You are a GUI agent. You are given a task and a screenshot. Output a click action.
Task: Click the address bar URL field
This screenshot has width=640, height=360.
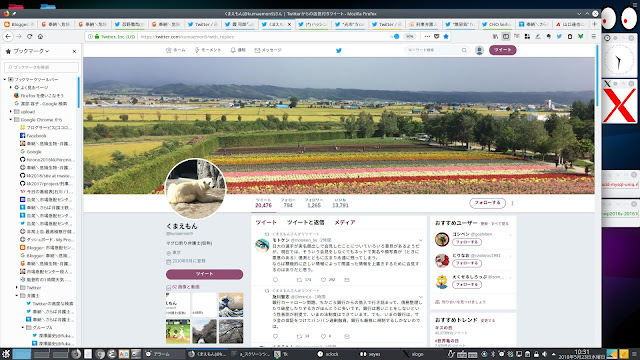261,36
